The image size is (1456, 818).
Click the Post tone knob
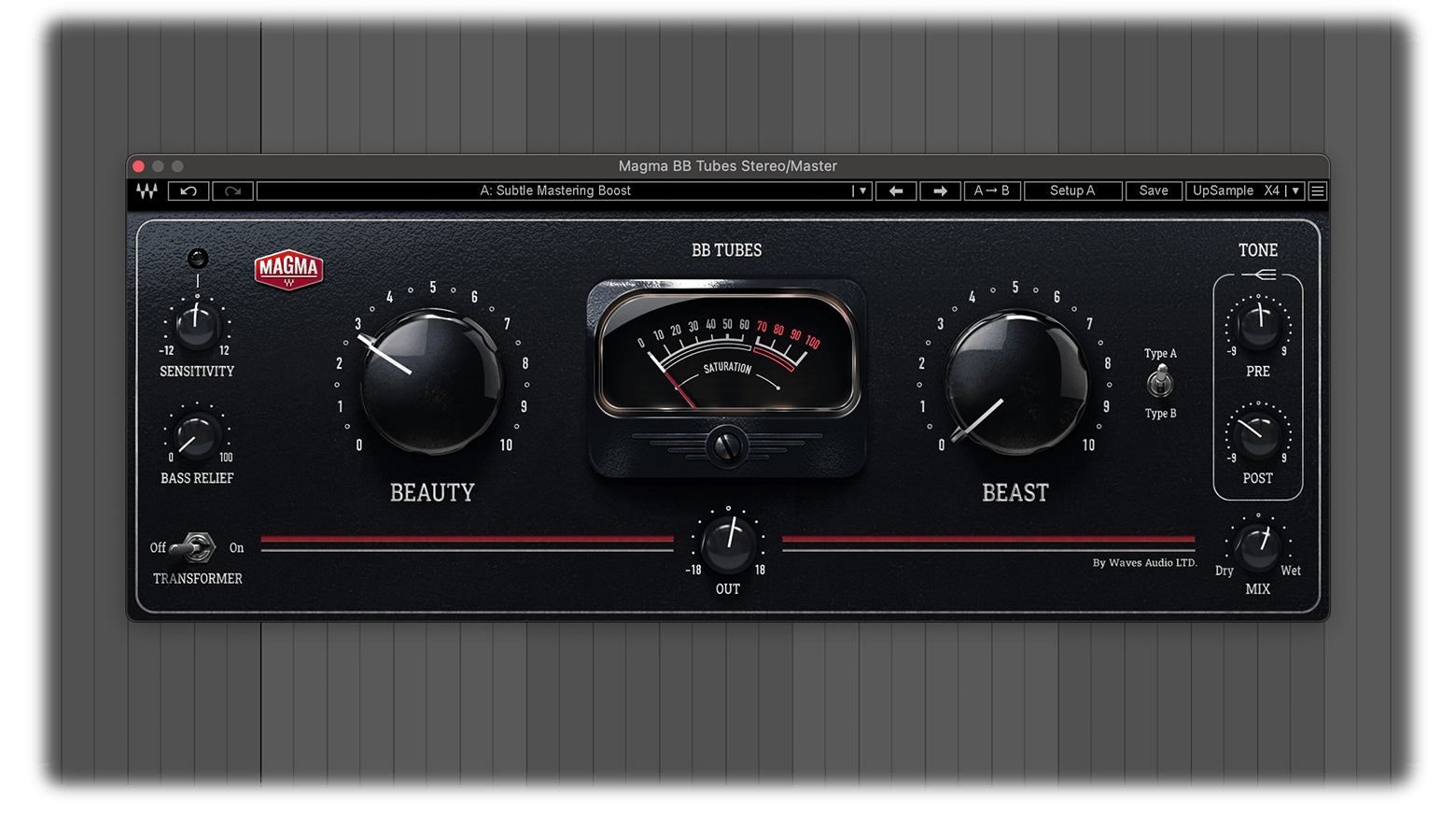[x=1257, y=435]
